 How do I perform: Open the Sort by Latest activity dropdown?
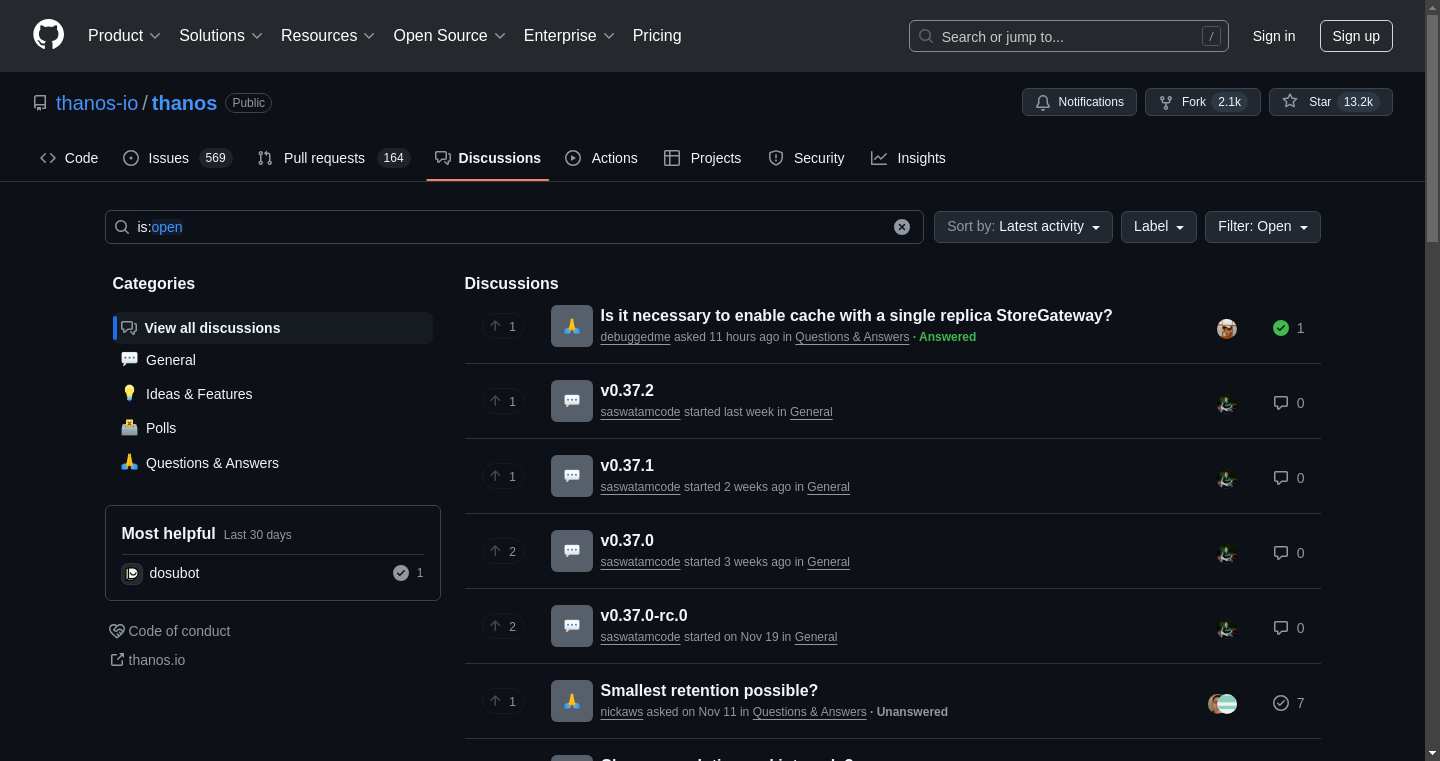tap(1023, 227)
